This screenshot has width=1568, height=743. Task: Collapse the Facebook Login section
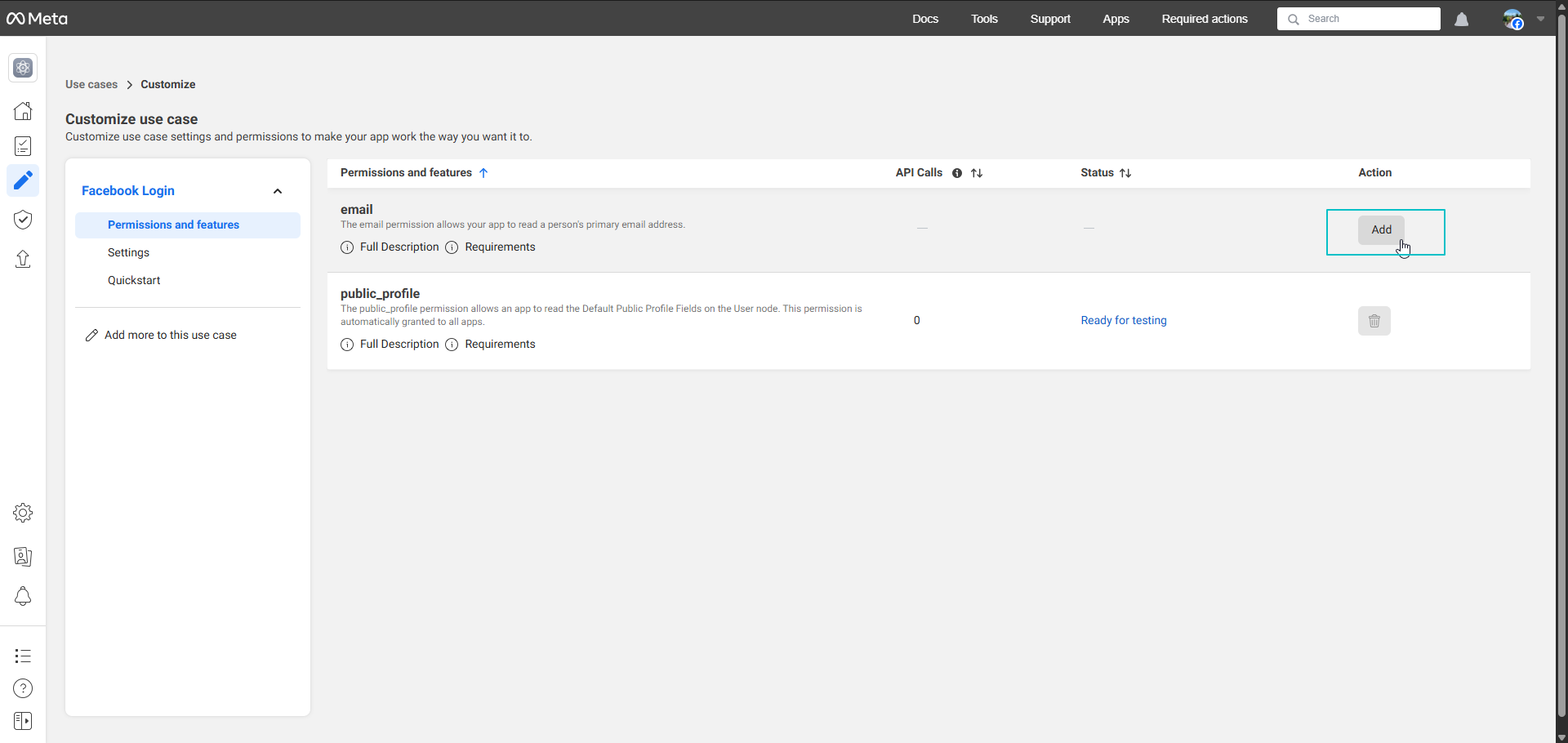278,191
